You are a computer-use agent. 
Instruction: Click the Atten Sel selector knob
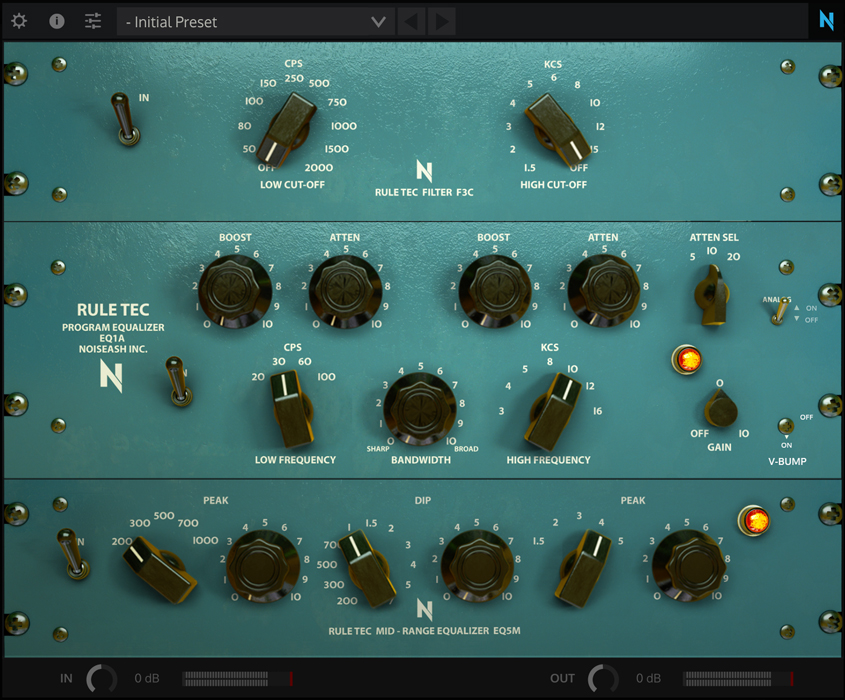coord(712,295)
